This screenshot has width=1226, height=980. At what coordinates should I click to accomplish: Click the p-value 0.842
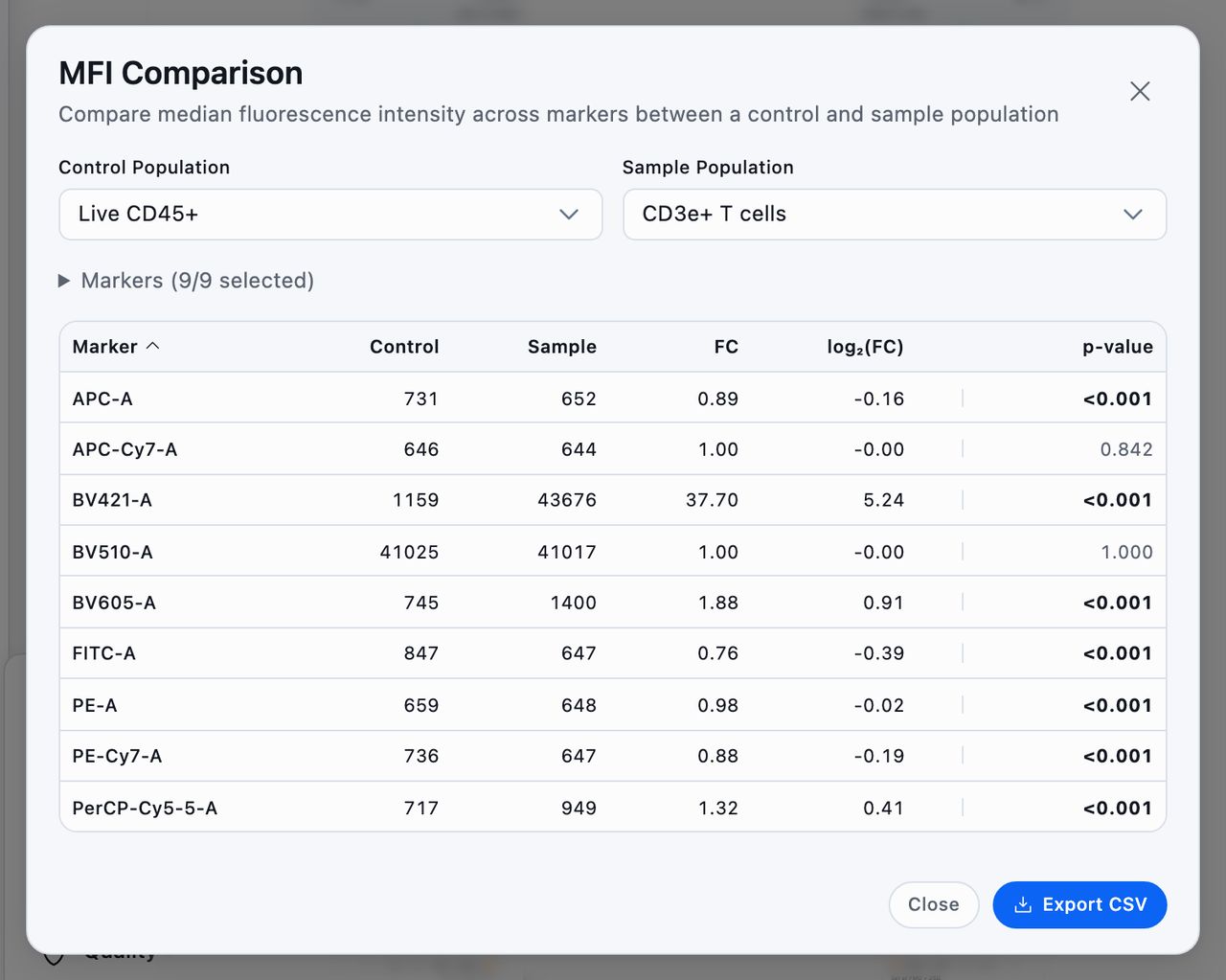pyautogui.click(x=1126, y=449)
